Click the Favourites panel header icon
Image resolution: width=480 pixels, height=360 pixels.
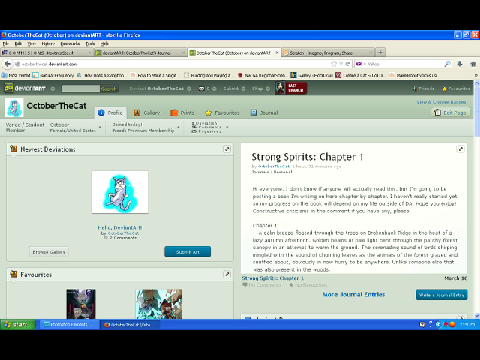pos(14,274)
